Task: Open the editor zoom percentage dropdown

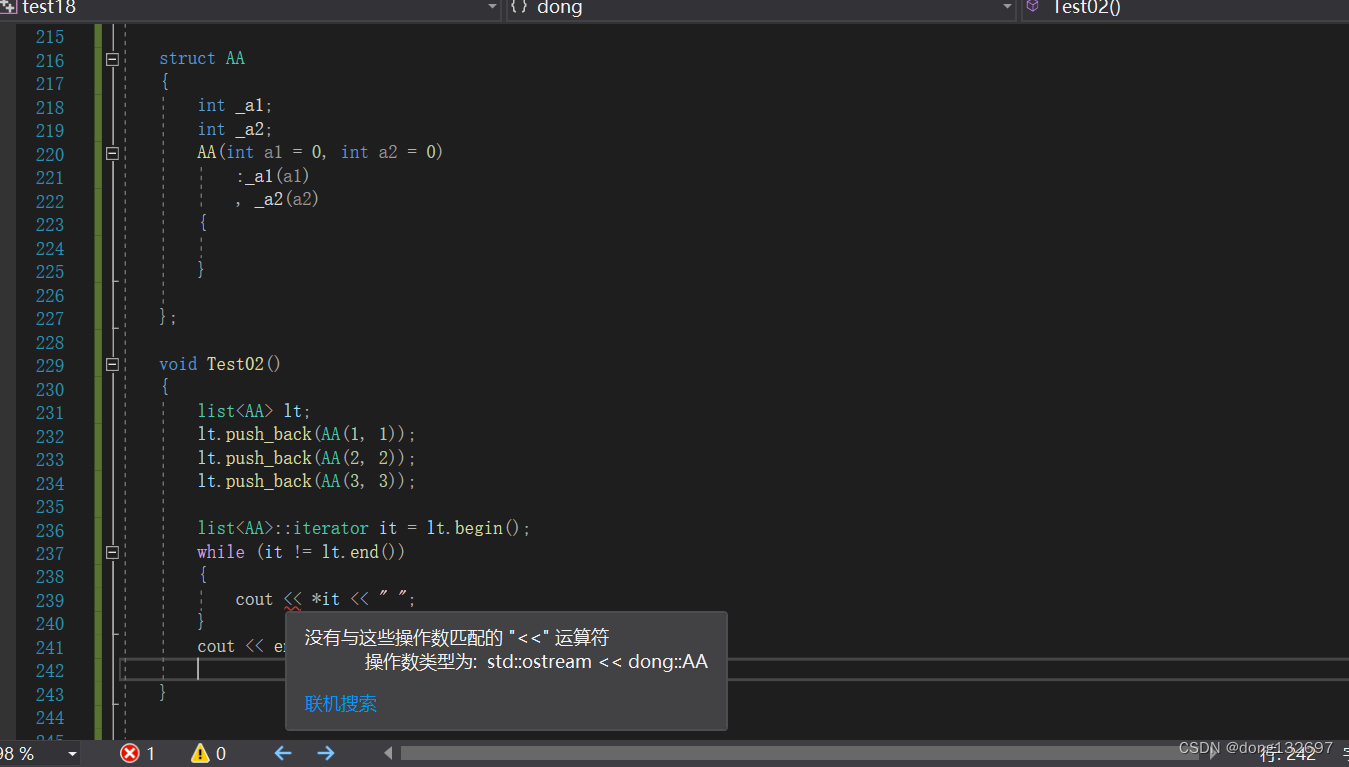Action: pos(72,753)
